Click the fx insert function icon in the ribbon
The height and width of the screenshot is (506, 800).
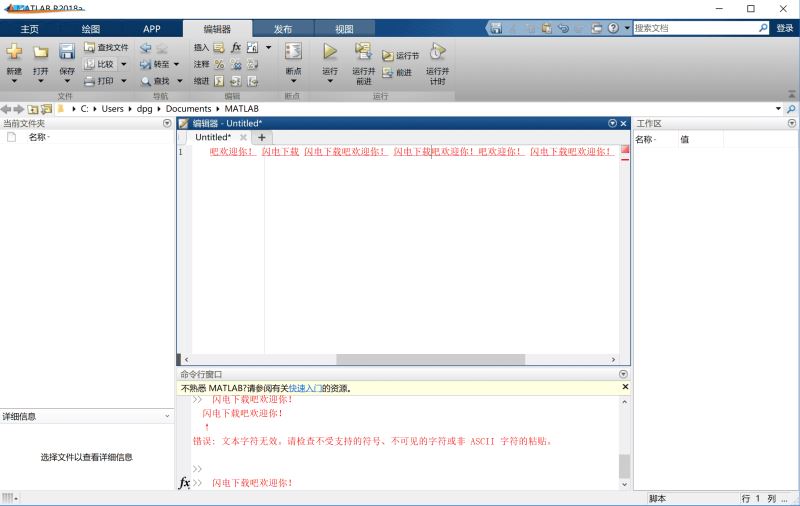236,47
